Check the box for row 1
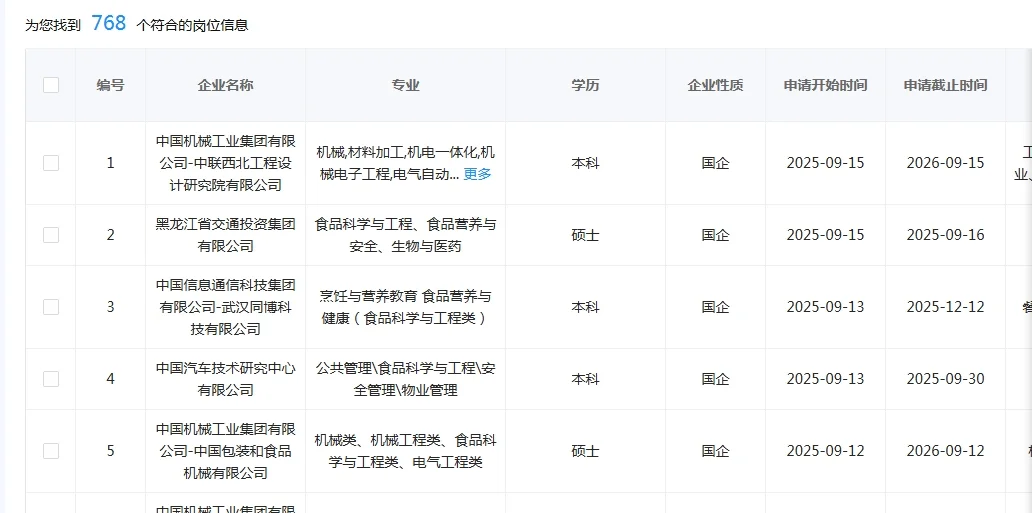This screenshot has height=513, width=1032. click(51, 163)
